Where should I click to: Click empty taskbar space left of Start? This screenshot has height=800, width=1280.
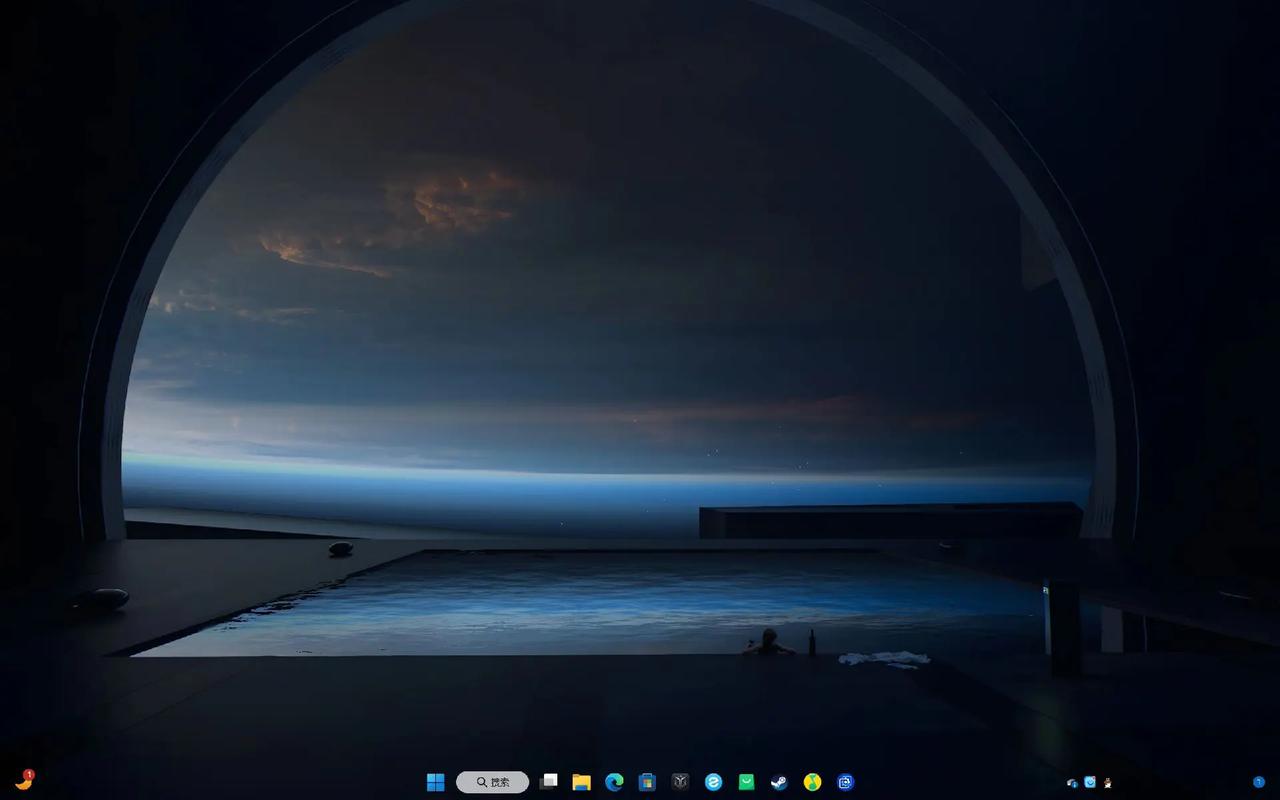pyautogui.click(x=250, y=782)
